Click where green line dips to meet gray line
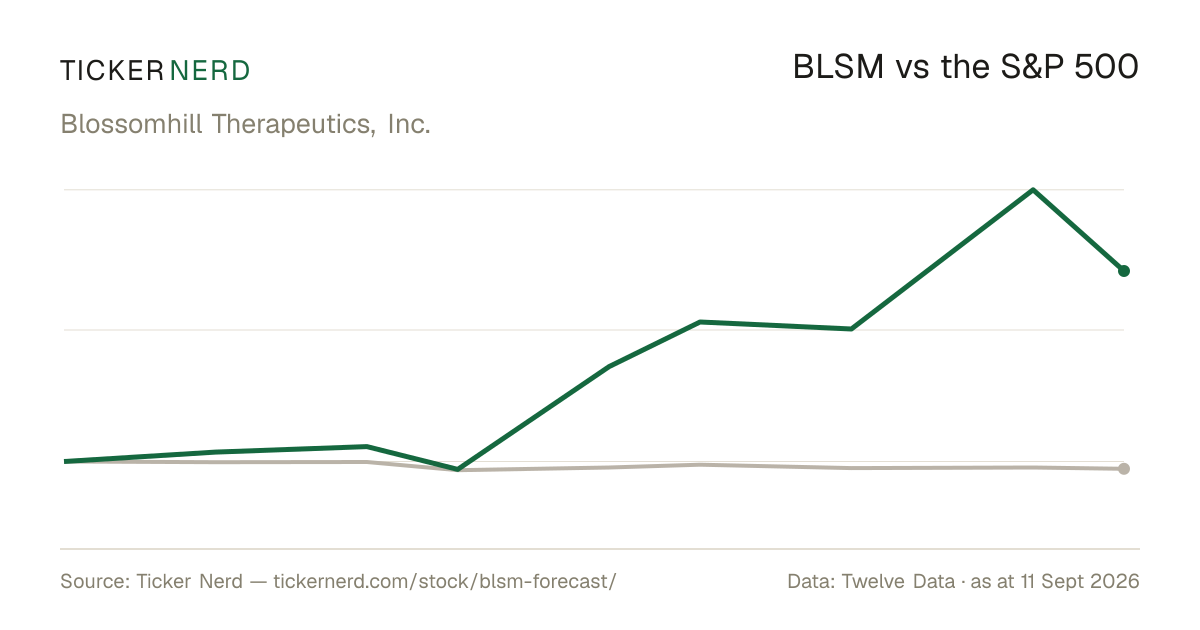This screenshot has width=1200, height=630. 457,469
